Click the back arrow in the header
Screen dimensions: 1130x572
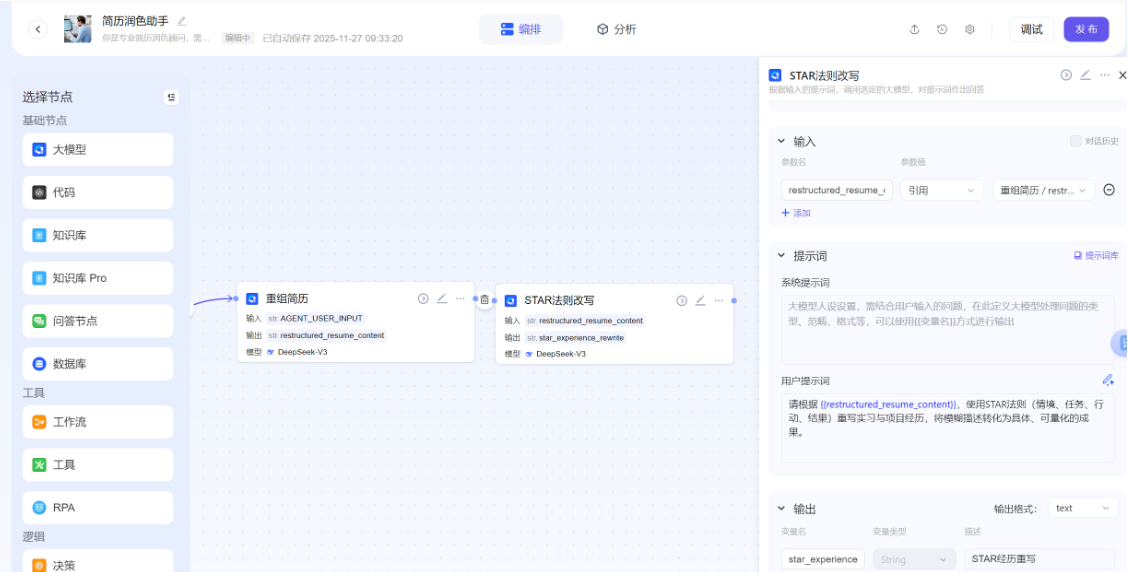click(x=38, y=29)
